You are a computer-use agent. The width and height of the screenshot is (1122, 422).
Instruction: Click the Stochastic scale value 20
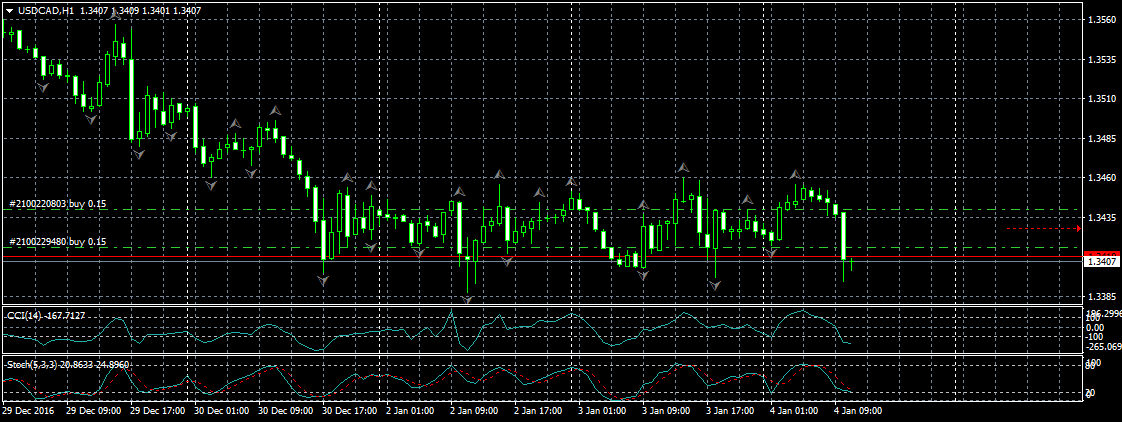(x=1092, y=393)
